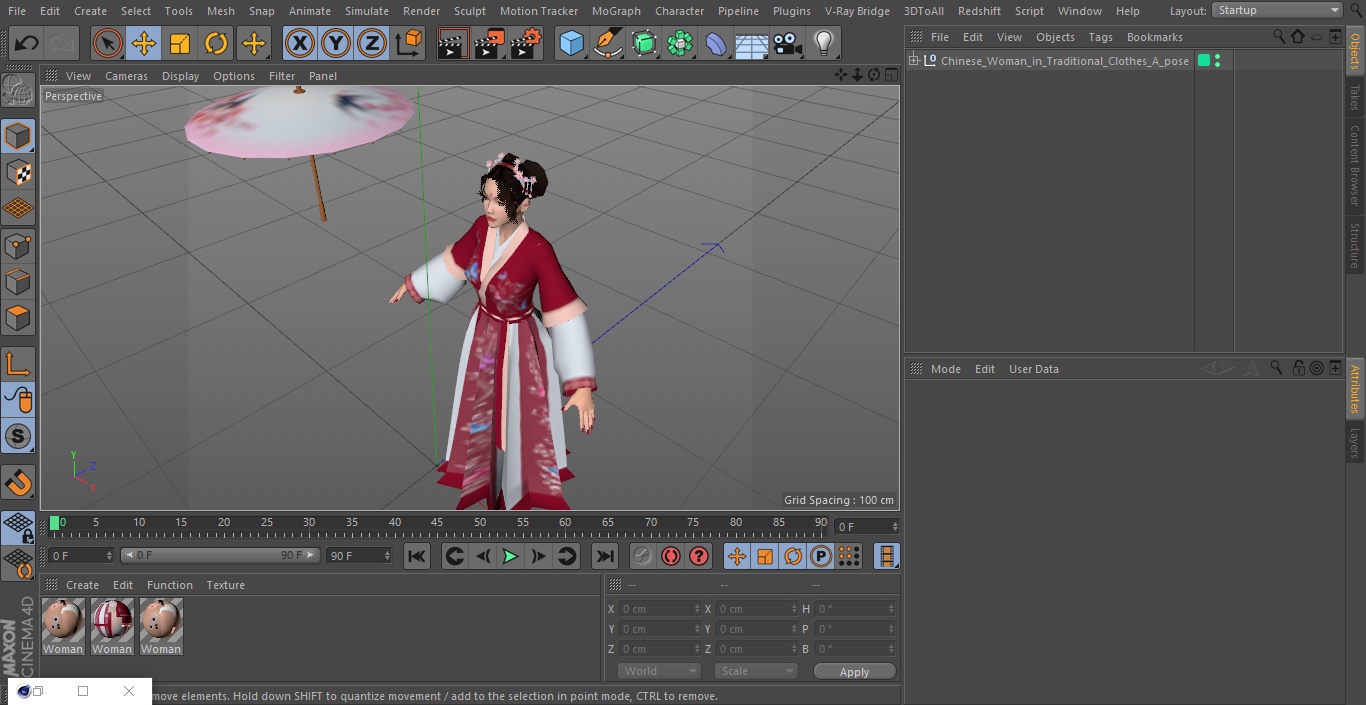Switch to Layers side tab

point(1355,443)
